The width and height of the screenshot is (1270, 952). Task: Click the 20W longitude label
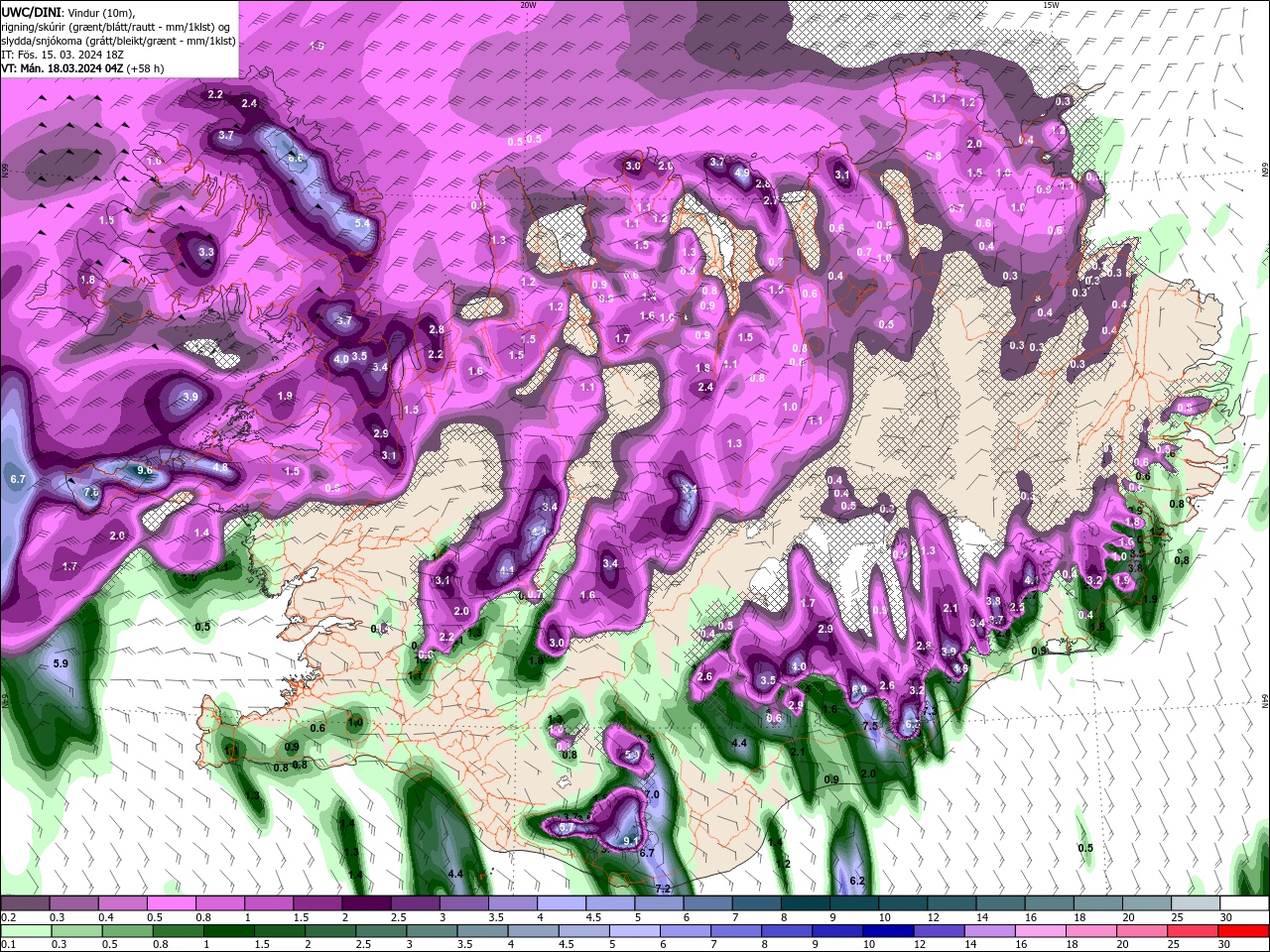click(528, 5)
